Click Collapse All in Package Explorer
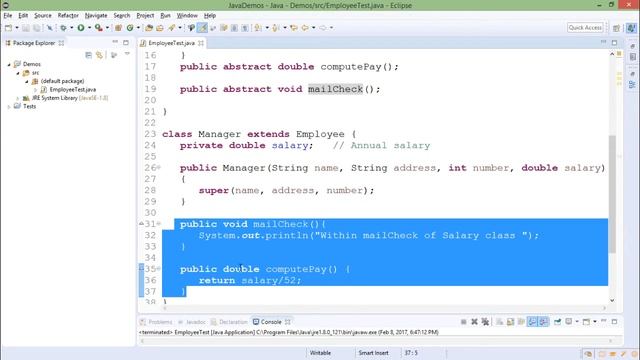640x360 pixels. [89, 55]
